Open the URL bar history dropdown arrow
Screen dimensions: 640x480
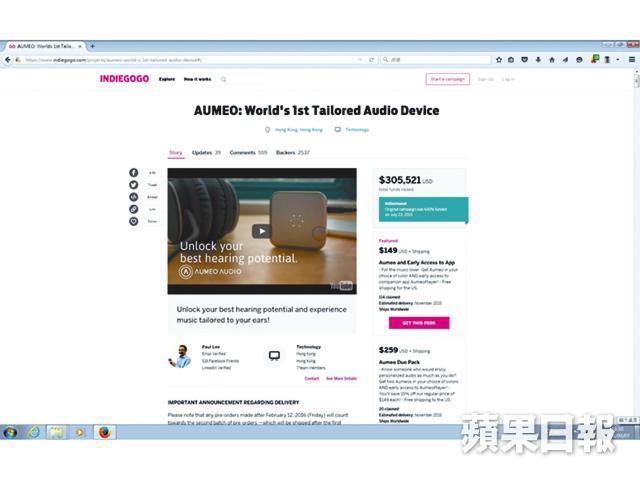(360, 60)
